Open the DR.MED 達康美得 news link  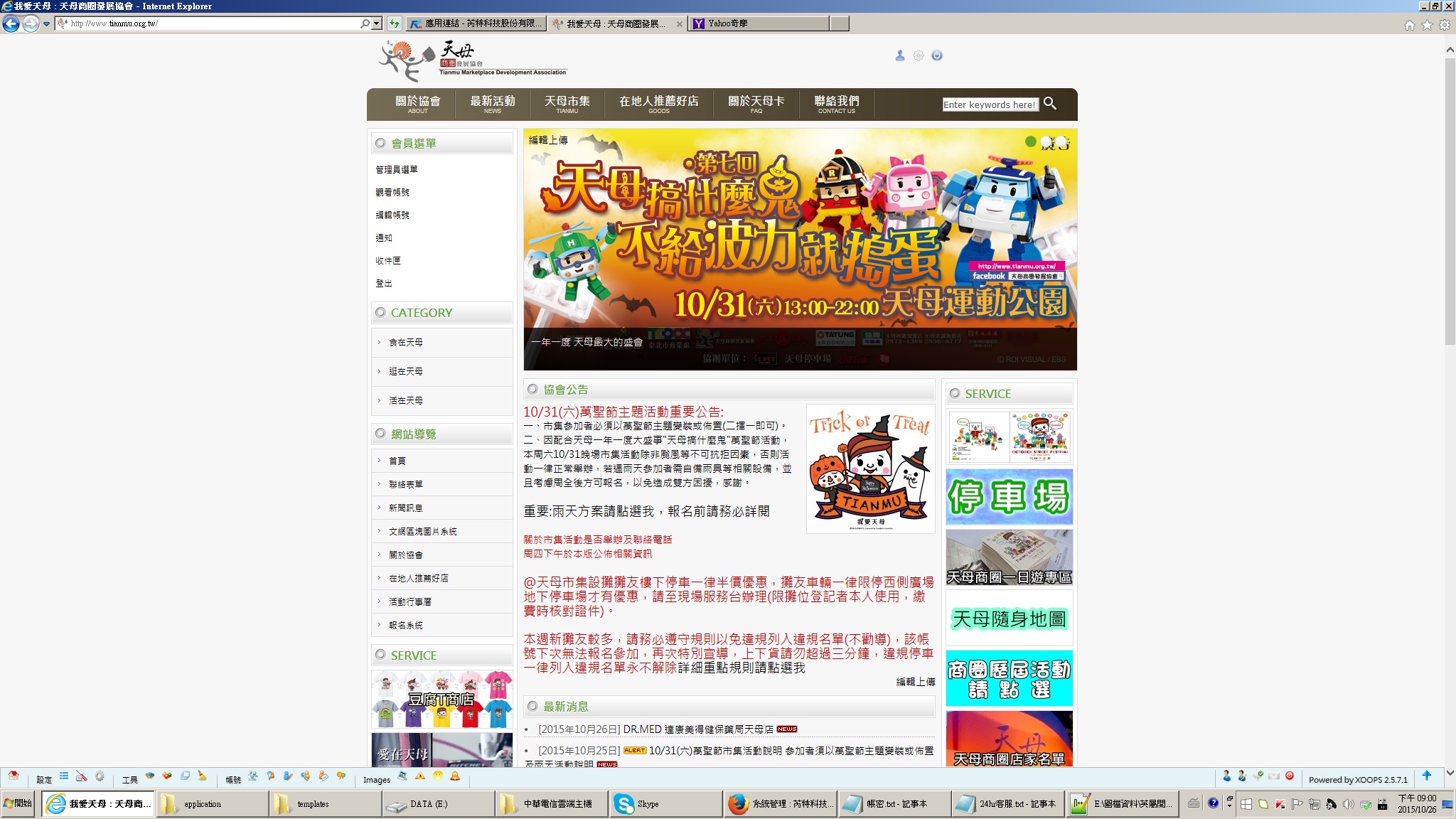(698, 729)
